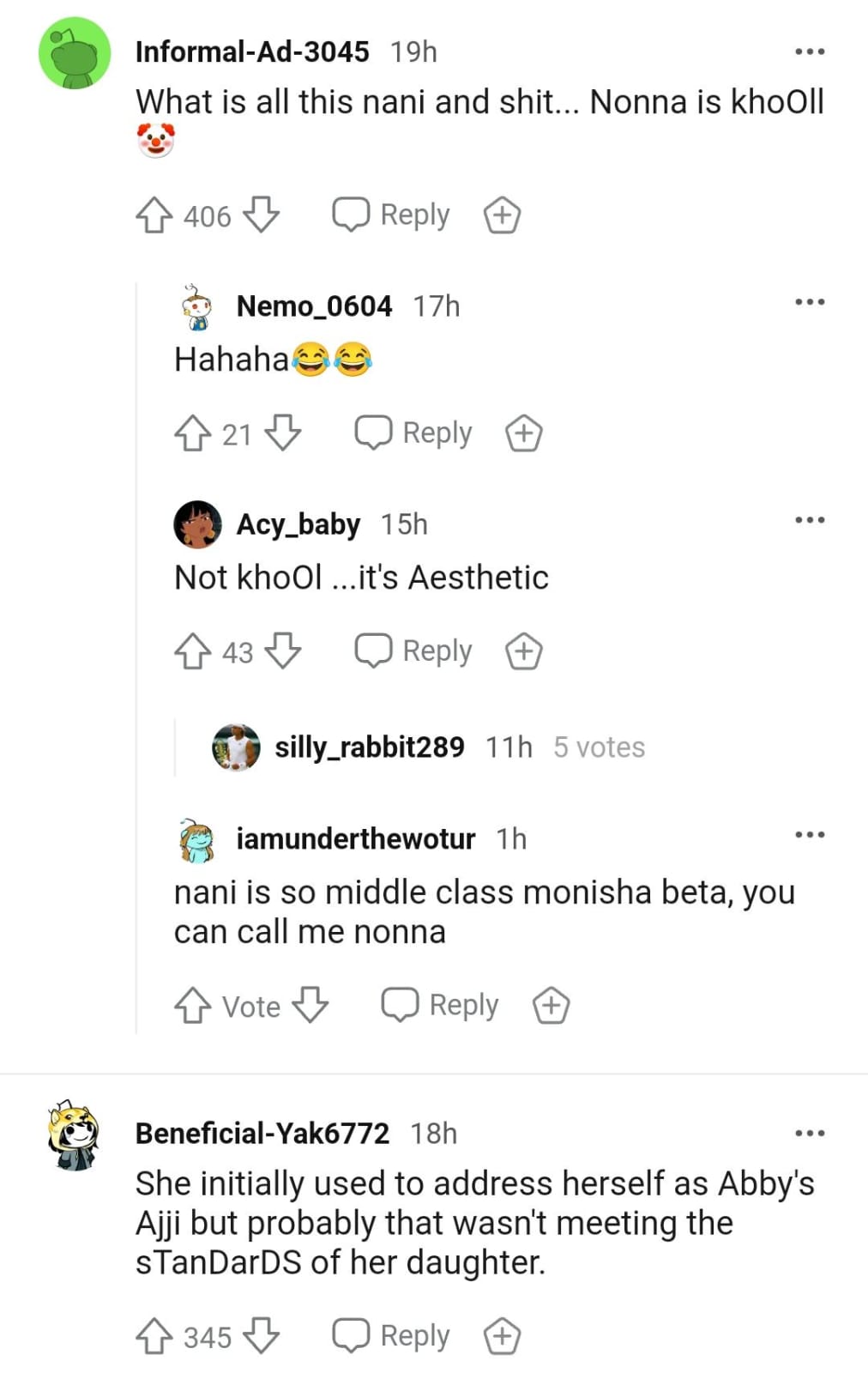View Informal-Ad-3045's green avatar
The width and height of the screenshot is (868, 1373).
[75, 53]
